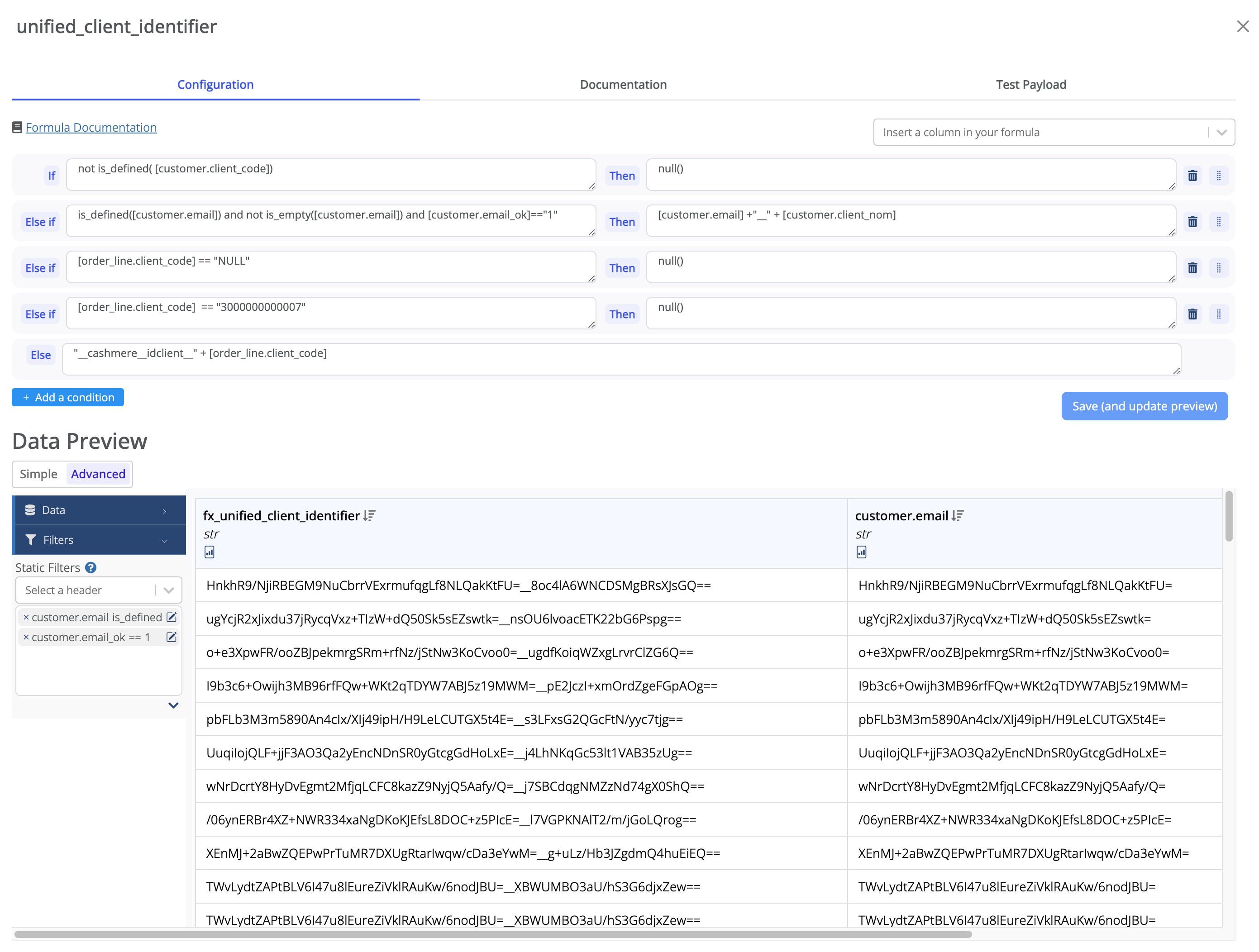Screen dimensions: 1259x952
Task: Delete the "3000000000007" Else if condition
Action: (1192, 314)
